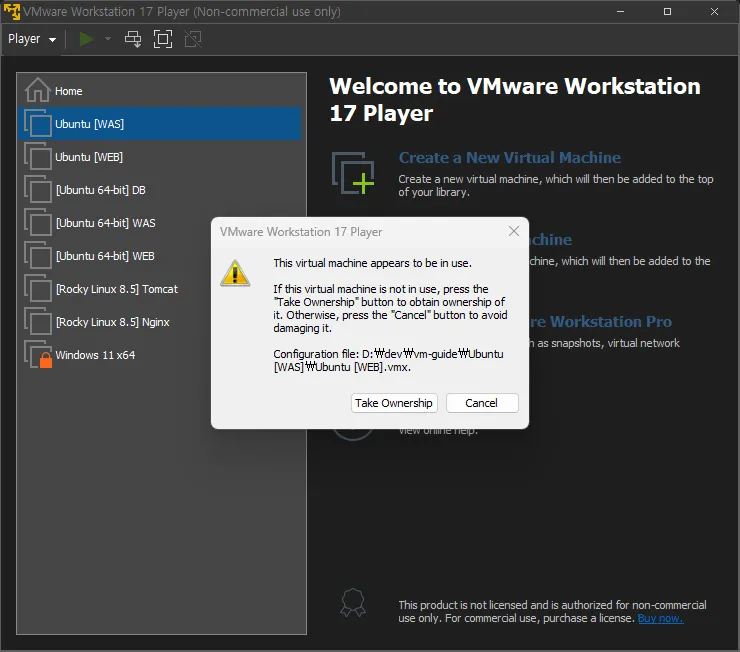Open the Player menu dropdown

point(32,39)
